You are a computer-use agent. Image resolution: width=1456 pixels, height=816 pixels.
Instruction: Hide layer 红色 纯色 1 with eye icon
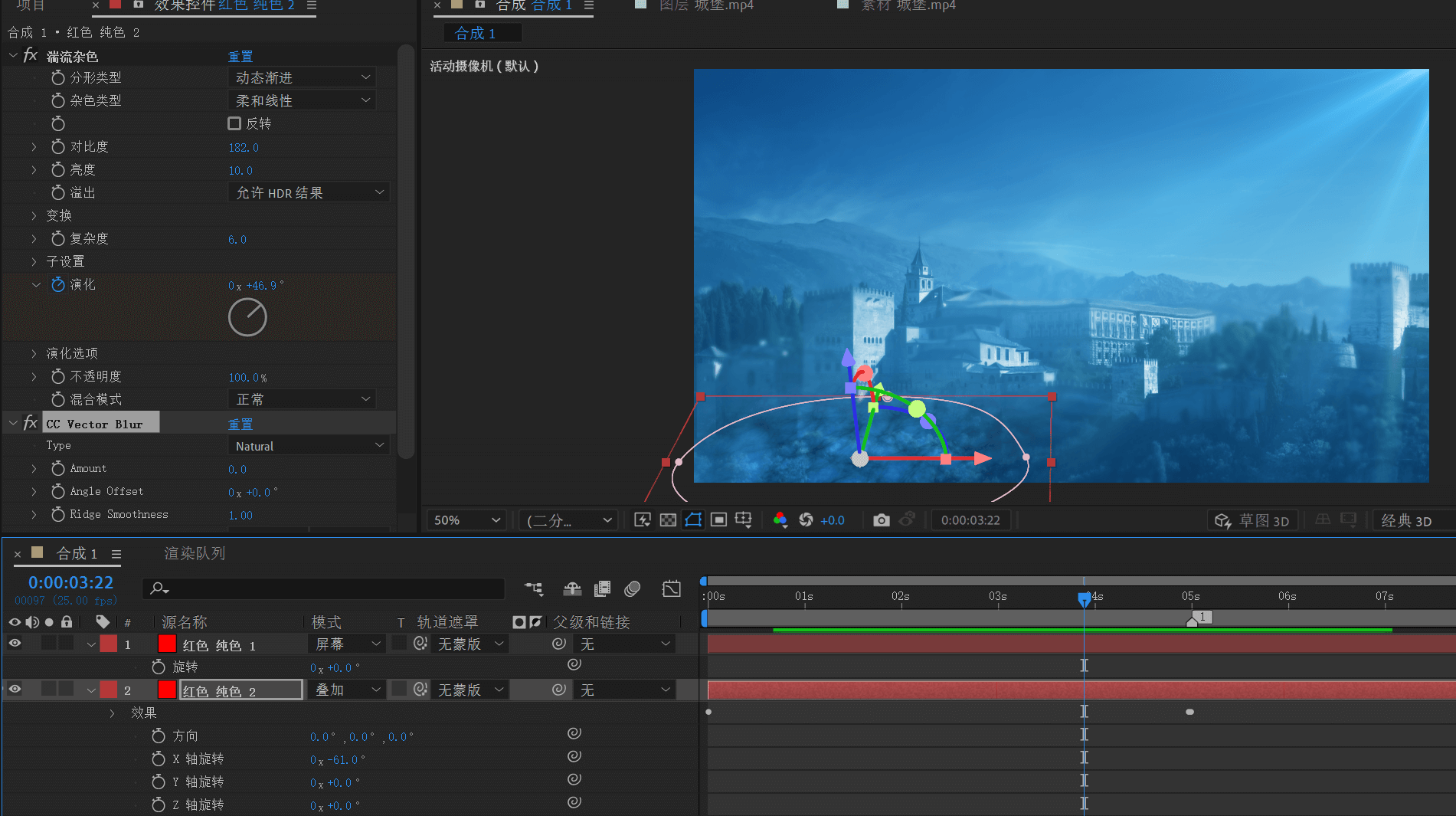[x=15, y=644]
